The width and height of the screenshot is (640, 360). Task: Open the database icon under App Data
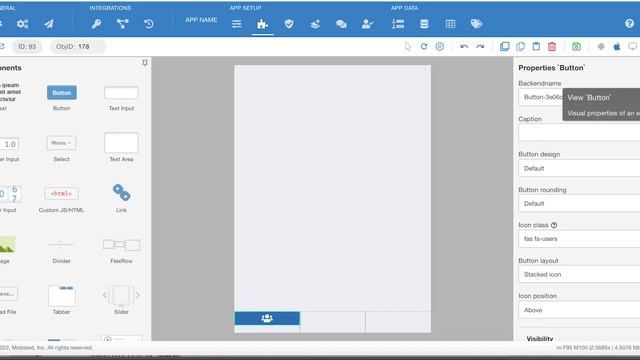pos(424,24)
